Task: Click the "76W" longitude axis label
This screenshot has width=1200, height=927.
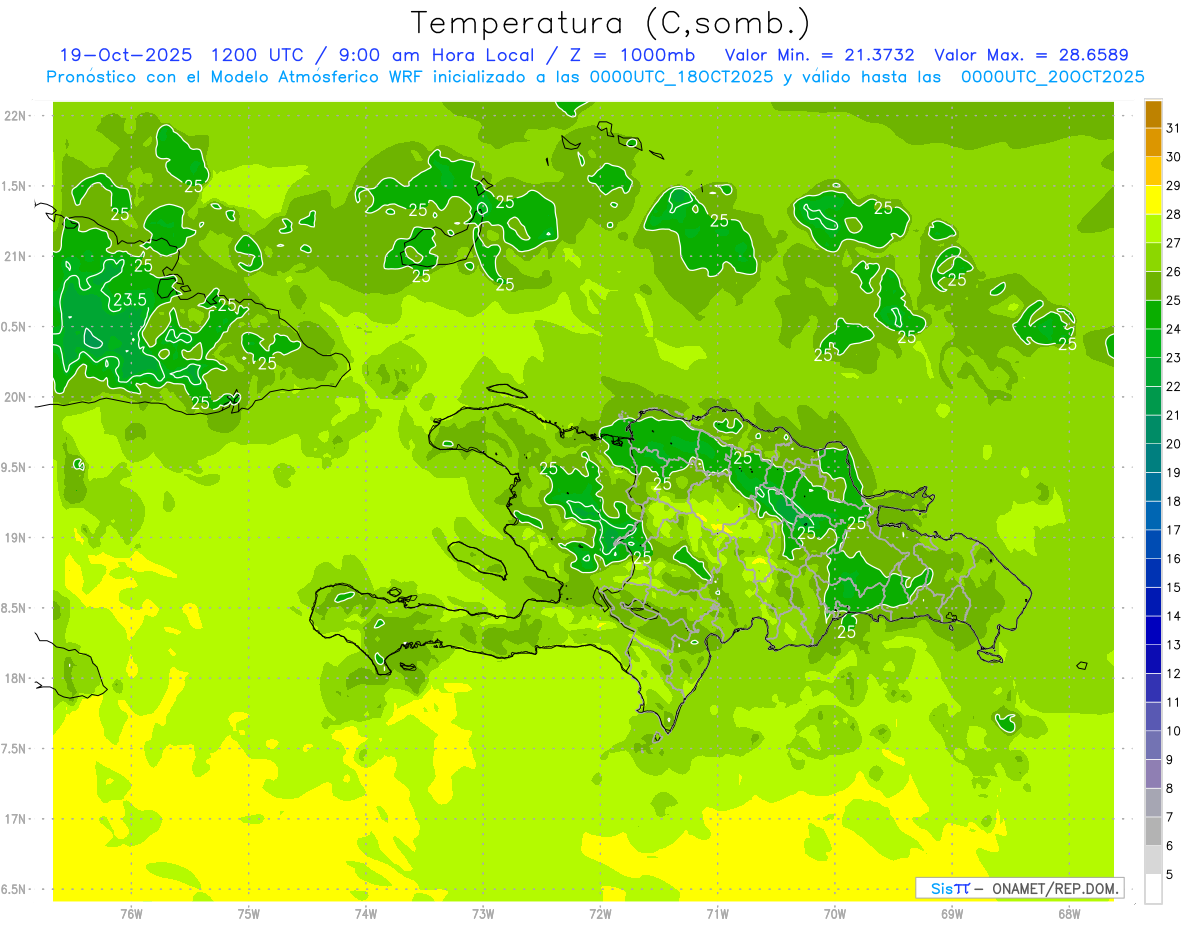Action: [x=131, y=914]
